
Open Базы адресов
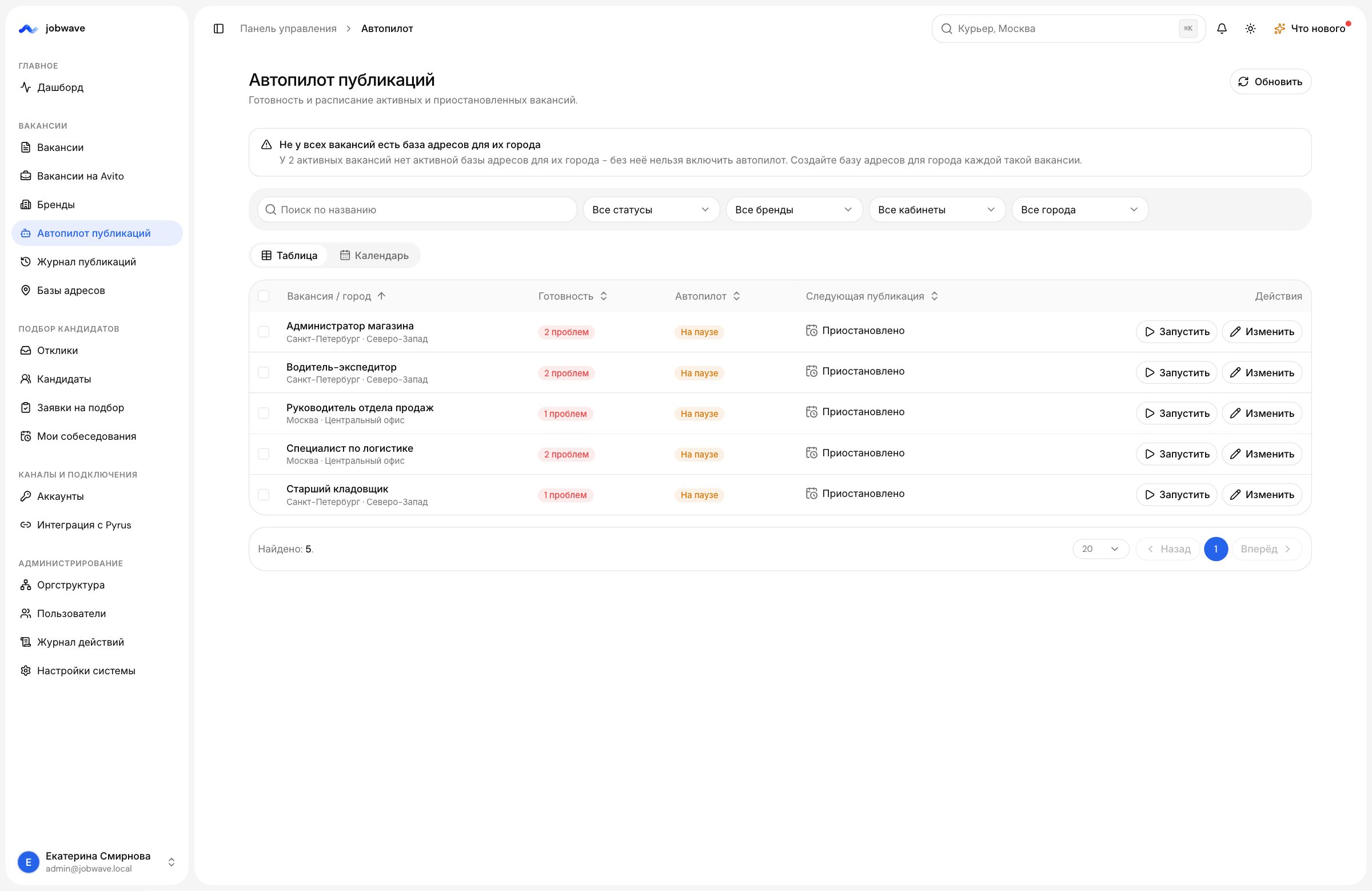click(x=97, y=290)
